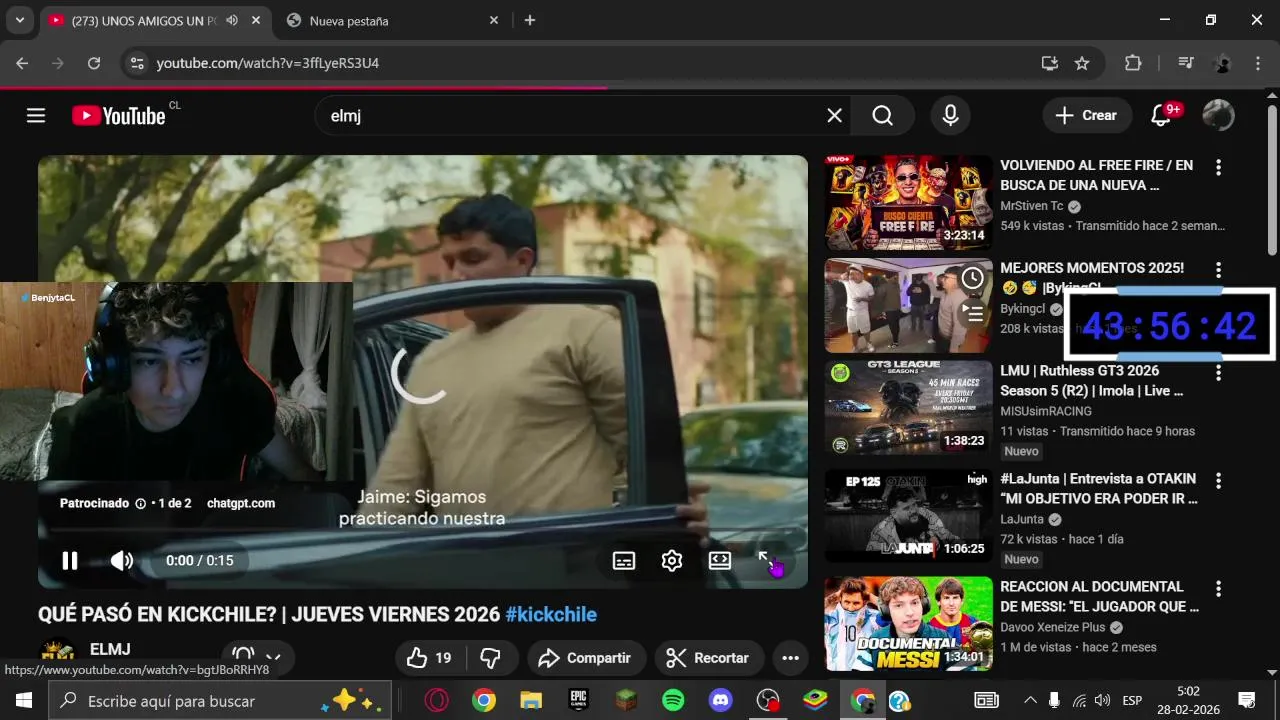Open the DOCUMENTAL MESSI thumbnail

[908, 624]
